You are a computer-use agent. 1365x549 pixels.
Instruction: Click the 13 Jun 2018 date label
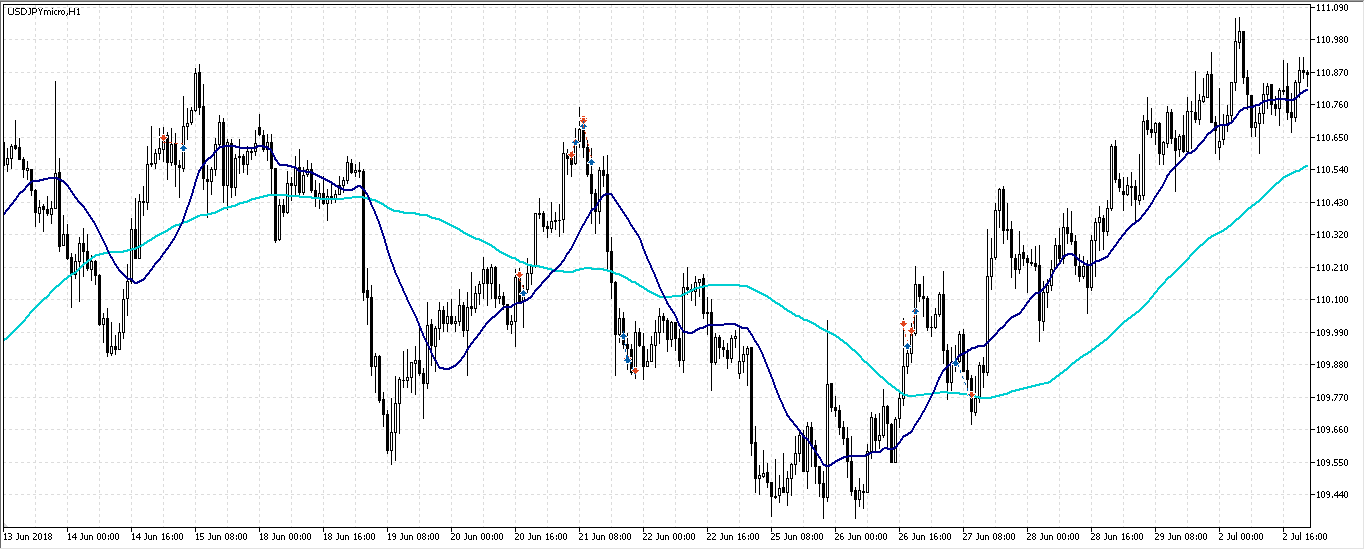coord(26,537)
